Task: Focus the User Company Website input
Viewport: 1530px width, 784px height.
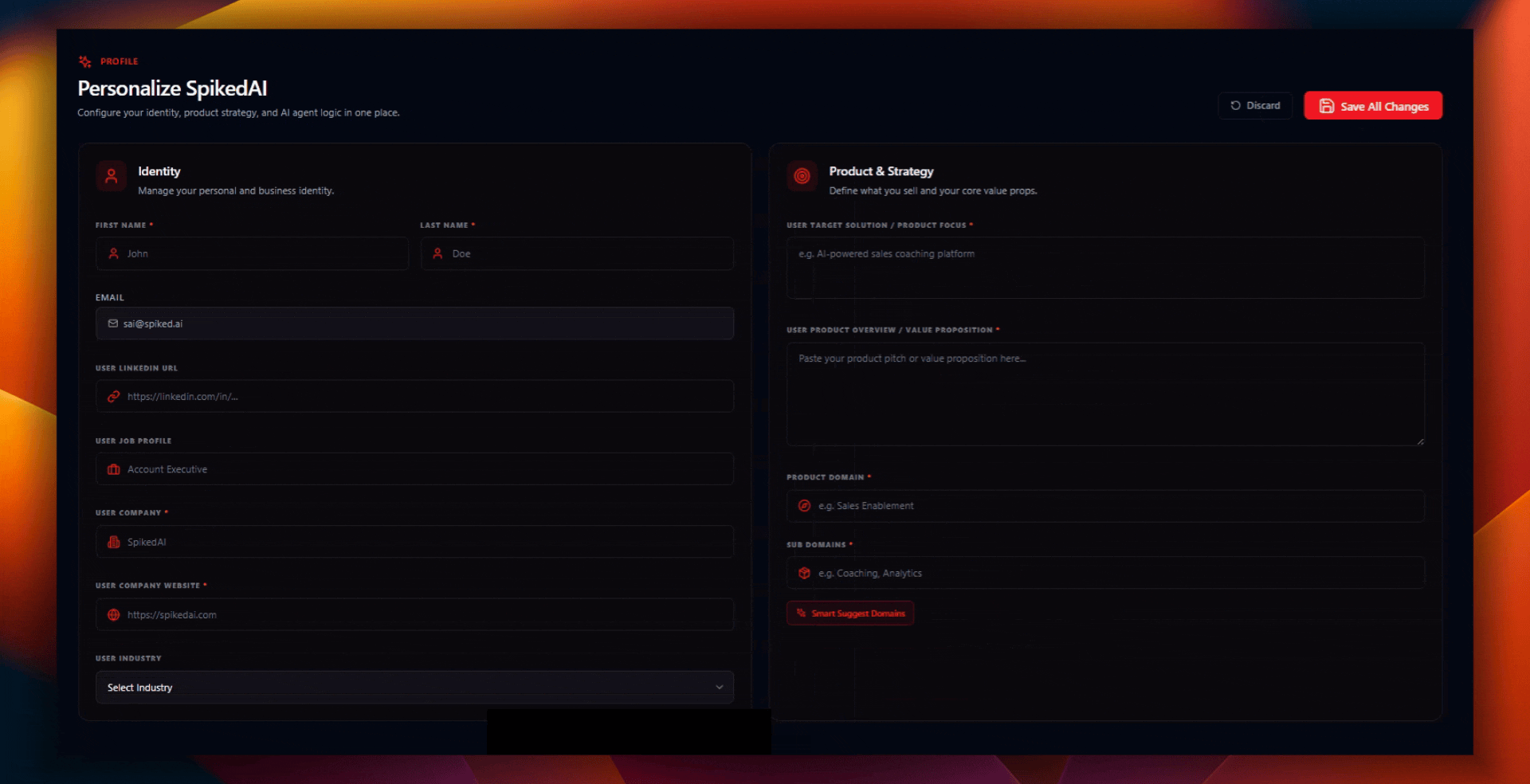Action: click(x=414, y=614)
